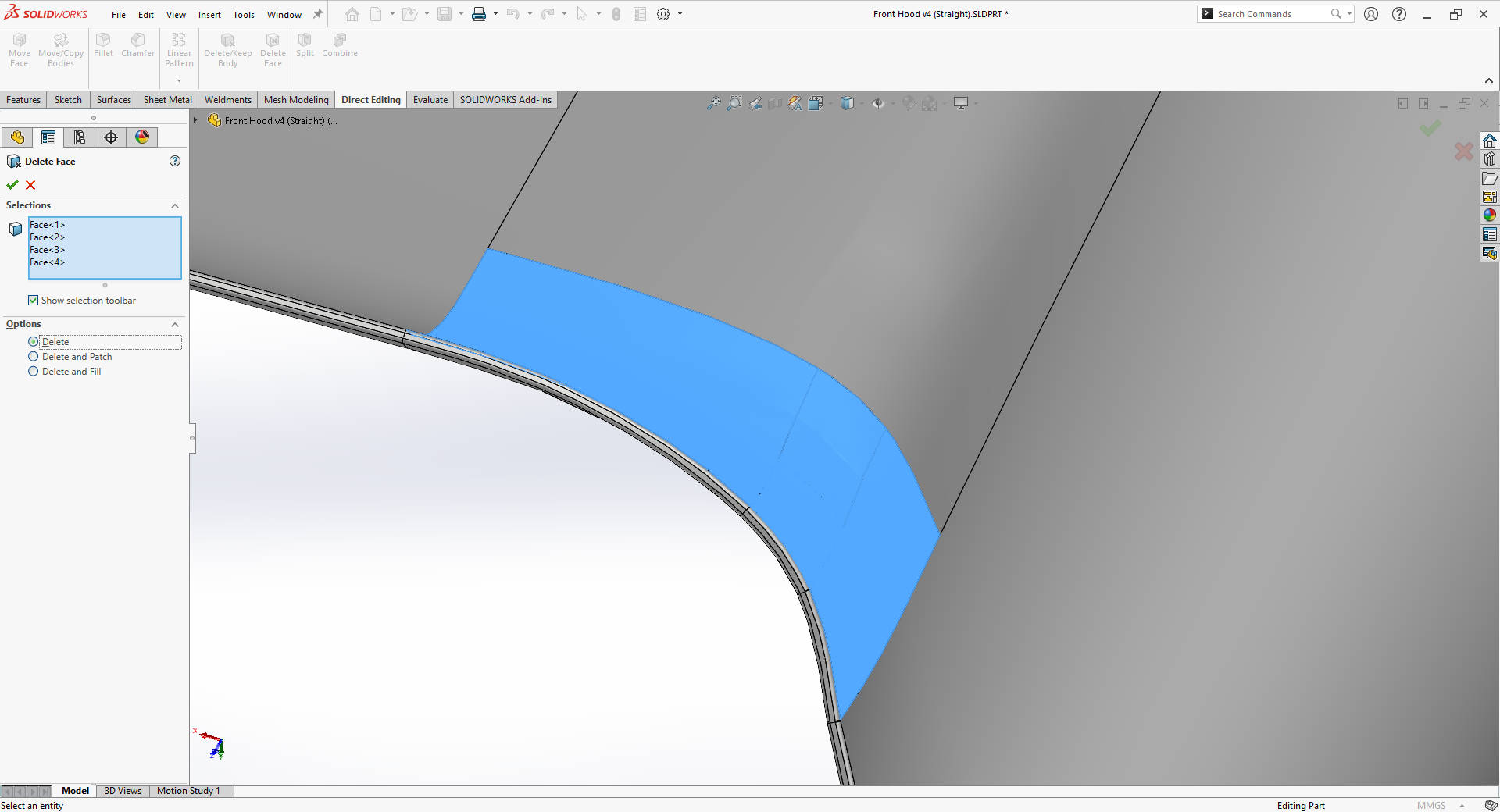Viewport: 1500px width, 812px height.
Task: Remove Face<3> from the Selections list
Action: tap(48, 250)
